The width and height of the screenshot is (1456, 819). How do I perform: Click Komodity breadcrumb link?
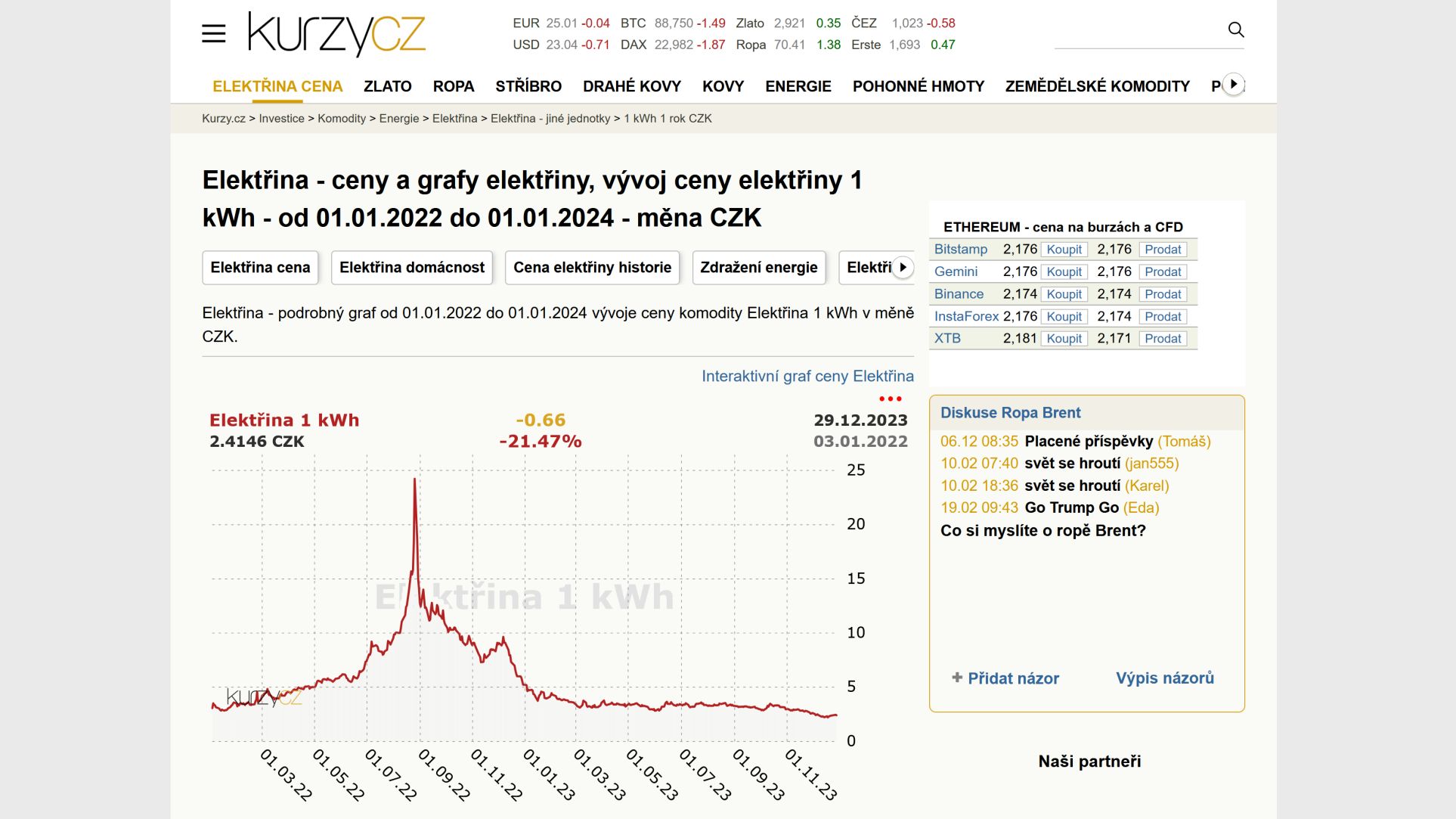click(342, 119)
